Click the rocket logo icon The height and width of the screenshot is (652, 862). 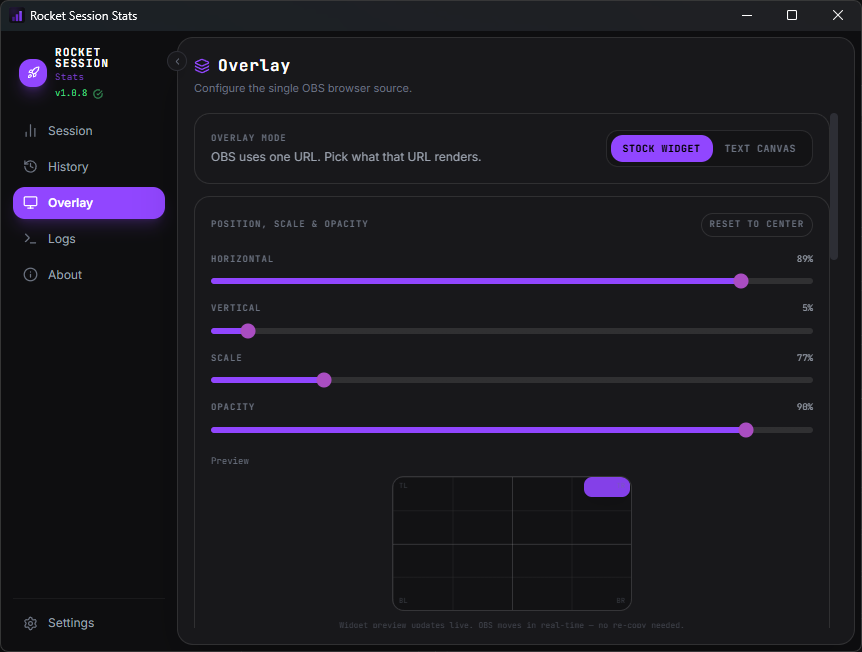[x=33, y=73]
